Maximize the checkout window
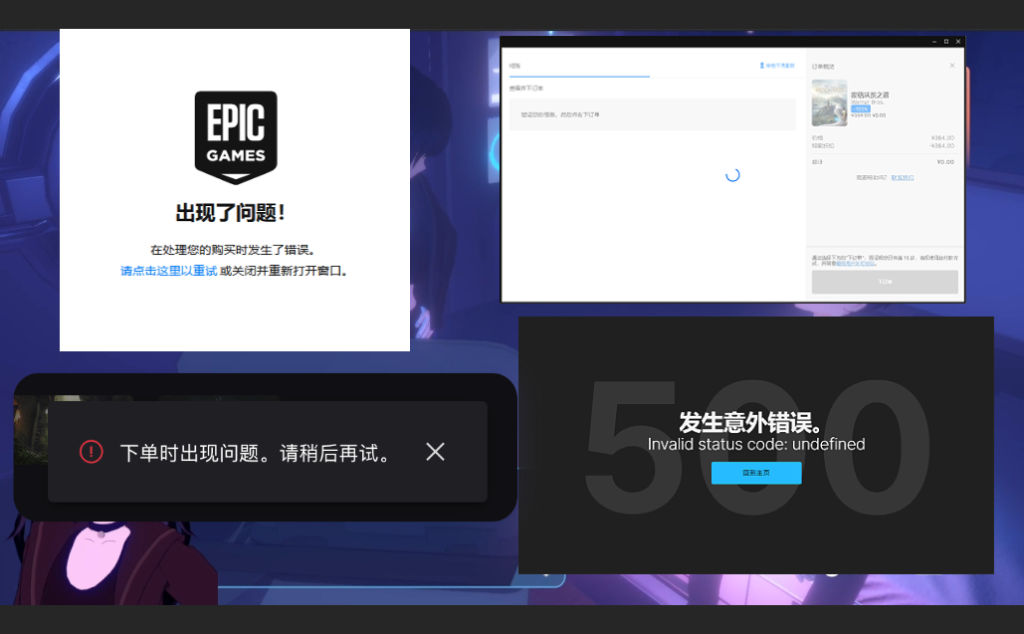The image size is (1024, 634). click(x=946, y=42)
